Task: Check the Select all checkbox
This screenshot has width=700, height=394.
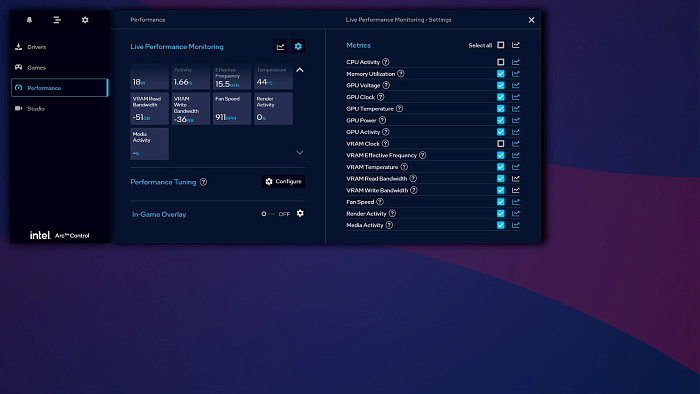Action: [x=500, y=45]
